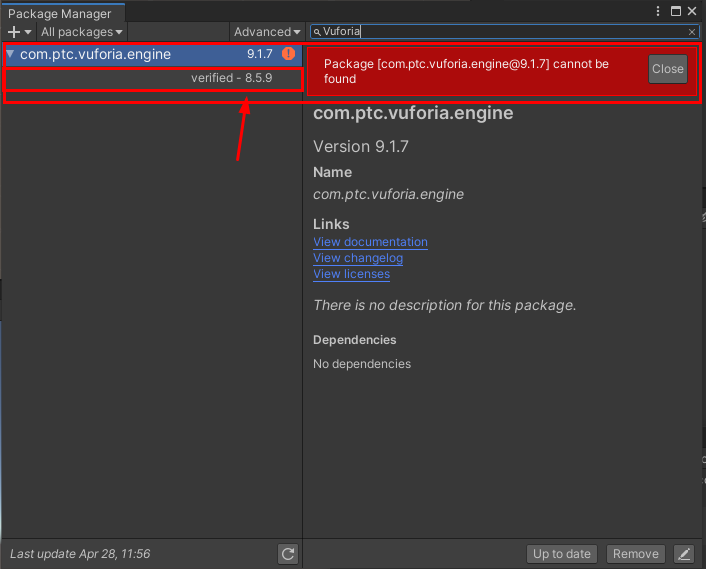This screenshot has width=706, height=569.
Task: Close the package not found error
Action: tap(668, 69)
